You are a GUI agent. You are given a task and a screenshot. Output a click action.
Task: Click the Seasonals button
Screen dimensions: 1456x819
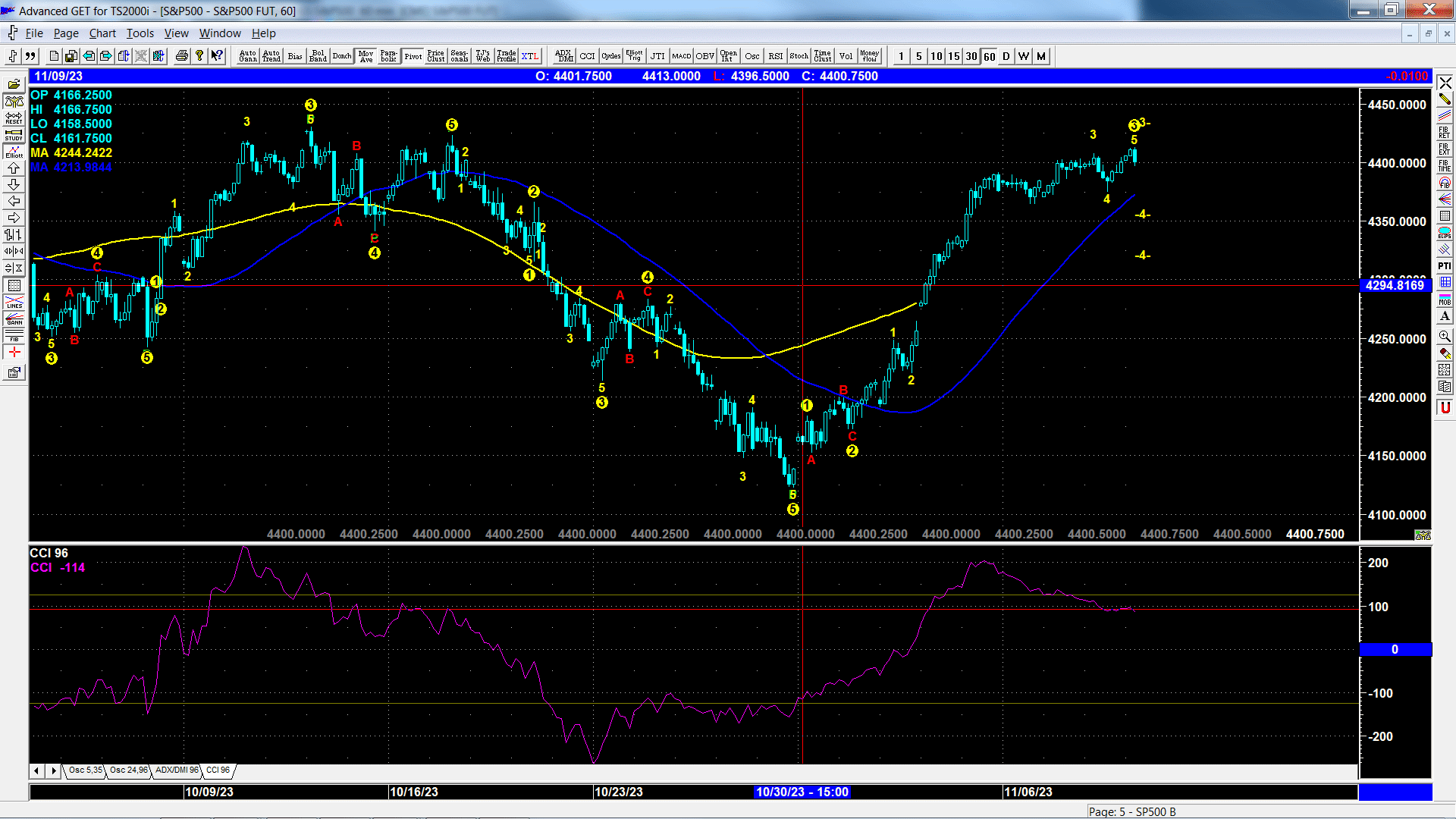460,56
